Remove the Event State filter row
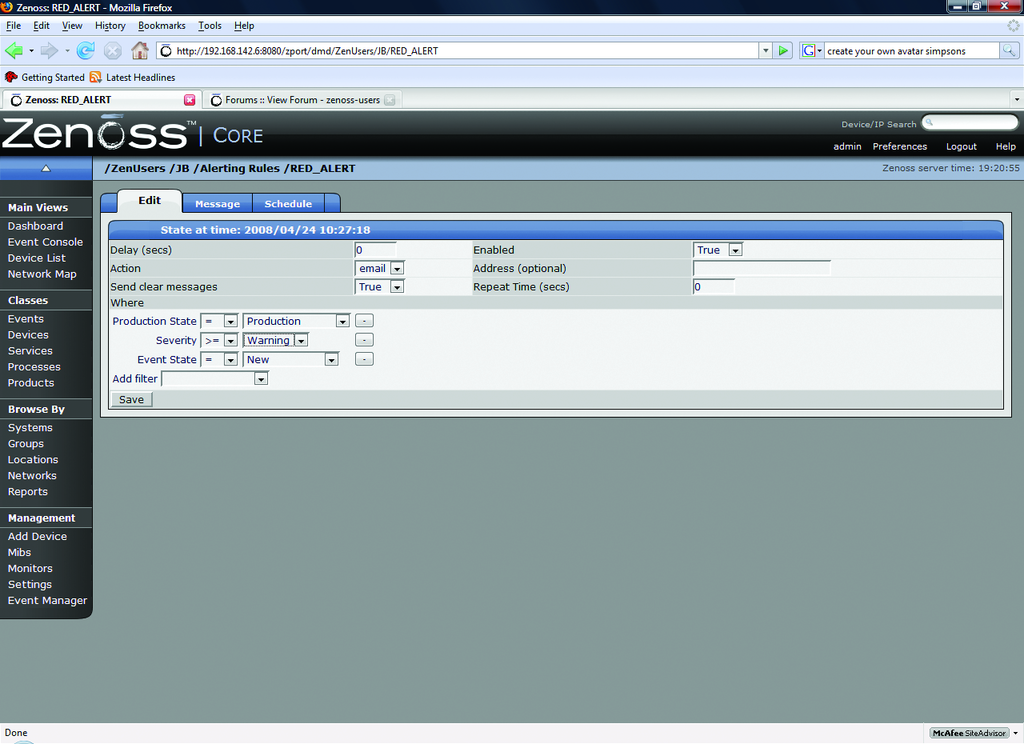Viewport: 1024px width, 744px height. 364,359
